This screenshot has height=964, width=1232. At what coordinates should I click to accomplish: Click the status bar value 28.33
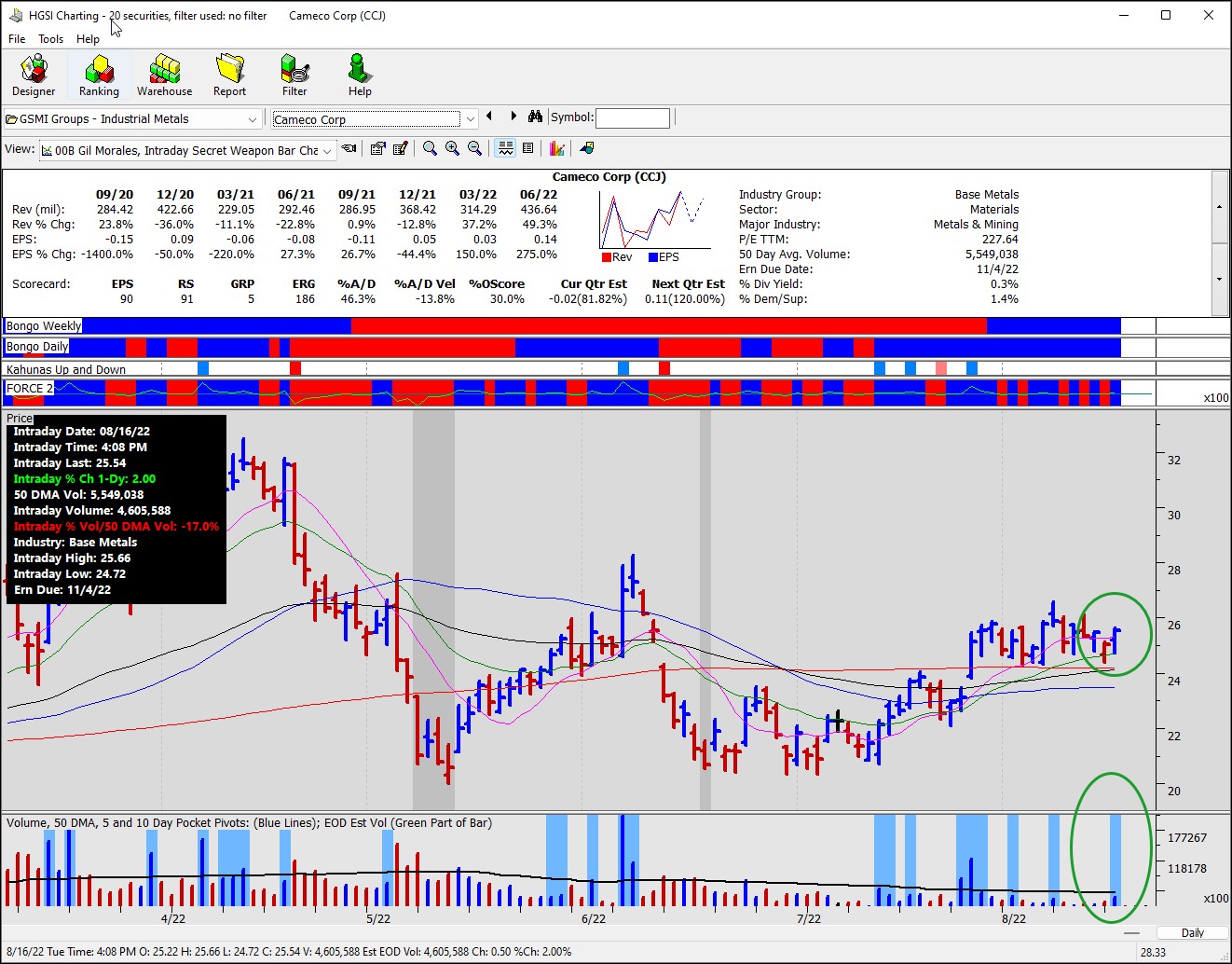pyautogui.click(x=1153, y=952)
